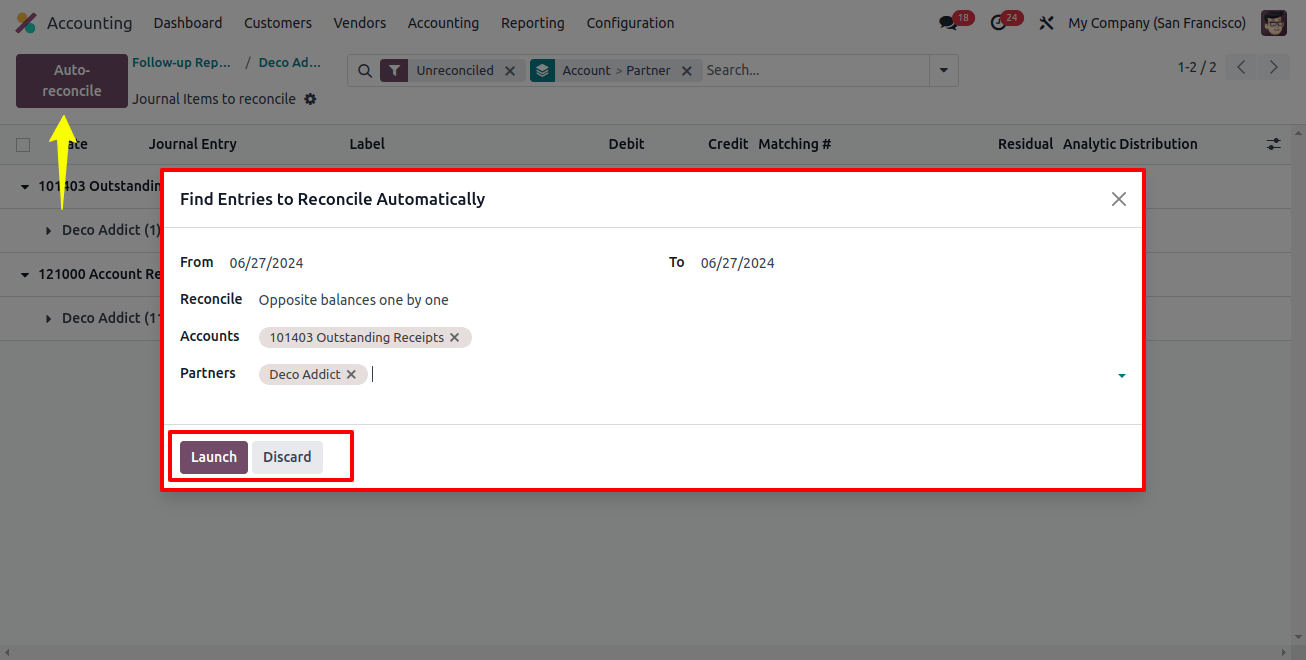Toggle the search options dropdown arrow
Image resolution: width=1306 pixels, height=660 pixels.
tap(943, 71)
